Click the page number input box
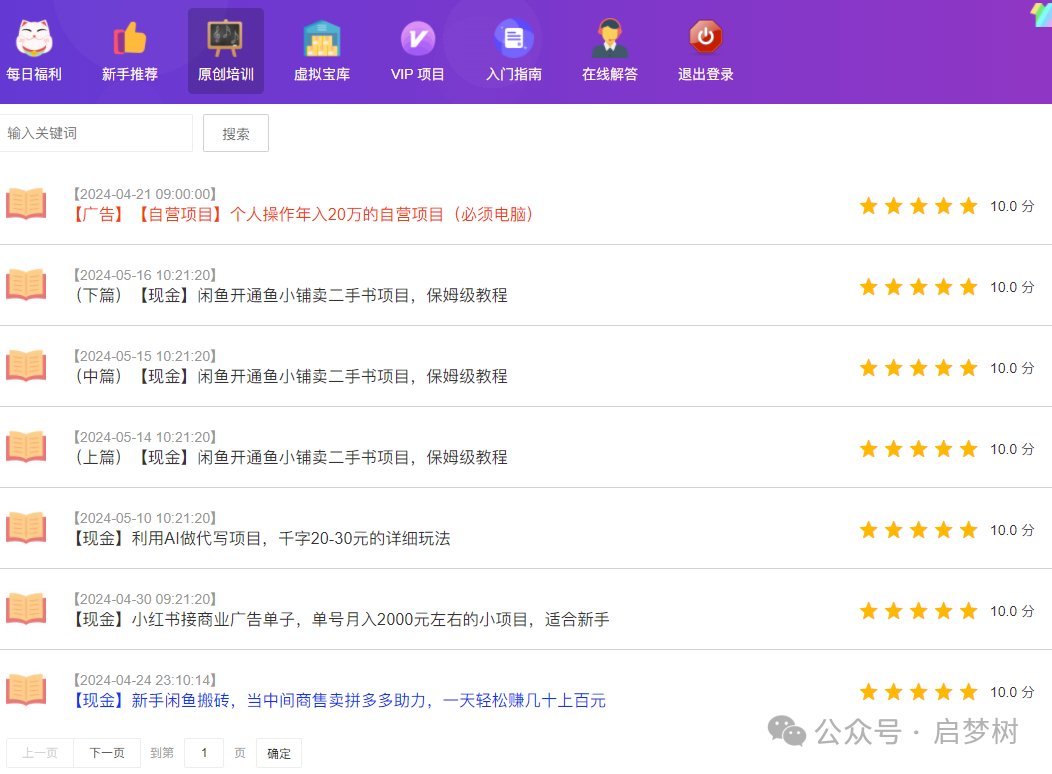This screenshot has width=1052, height=774. (x=204, y=753)
